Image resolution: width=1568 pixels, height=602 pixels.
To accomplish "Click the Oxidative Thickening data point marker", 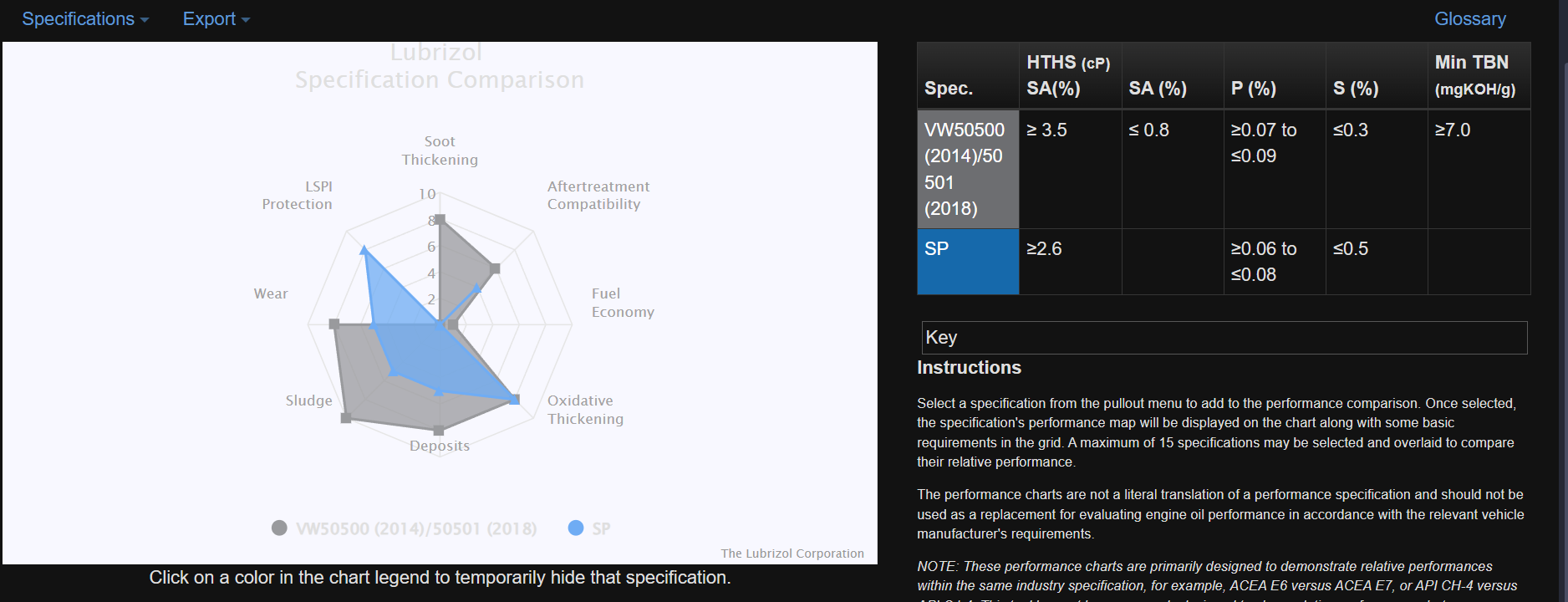I will pyautogui.click(x=514, y=400).
